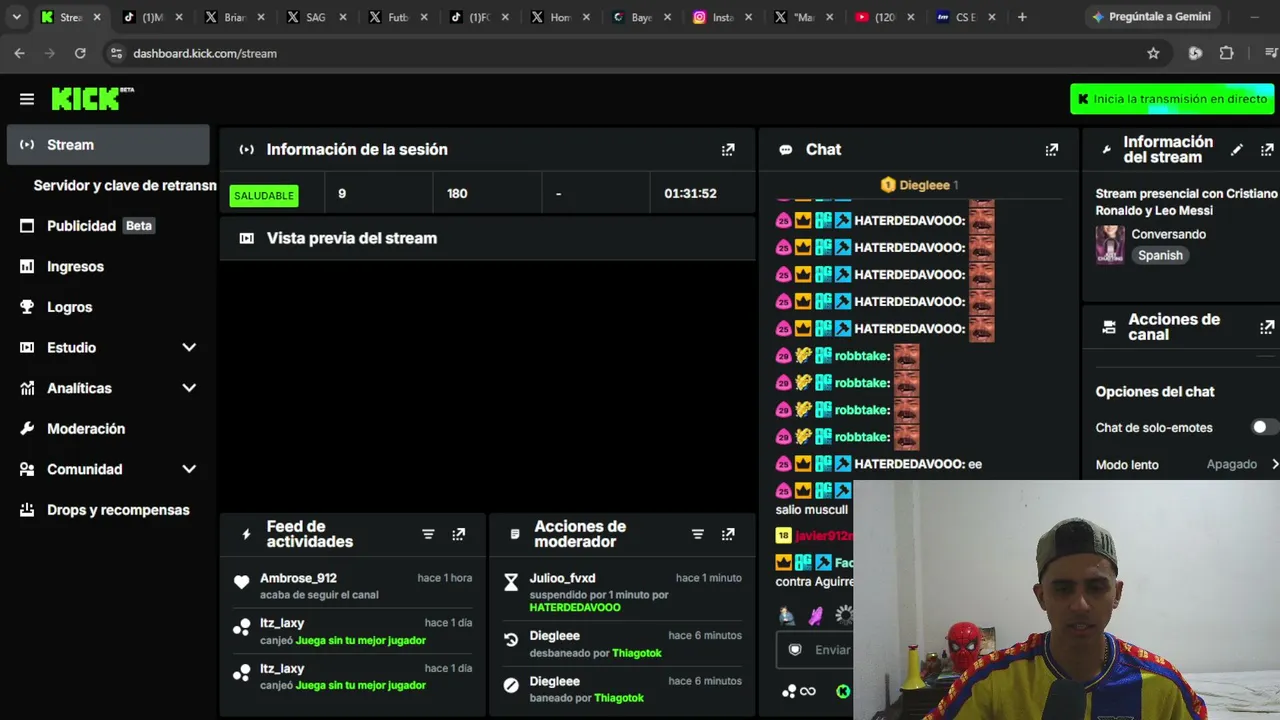This screenshot has width=1280, height=720.
Task: Pop out the Acciones de moderador panel
Action: pos(728,534)
